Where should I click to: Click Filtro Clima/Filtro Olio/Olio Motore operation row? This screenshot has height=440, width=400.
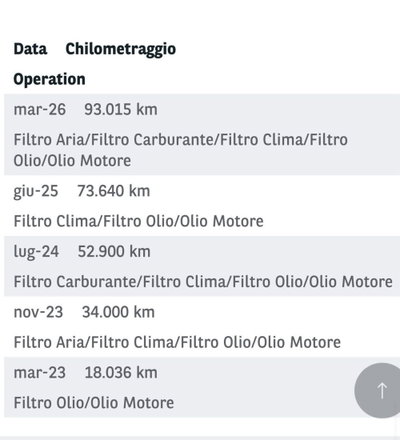(139, 221)
